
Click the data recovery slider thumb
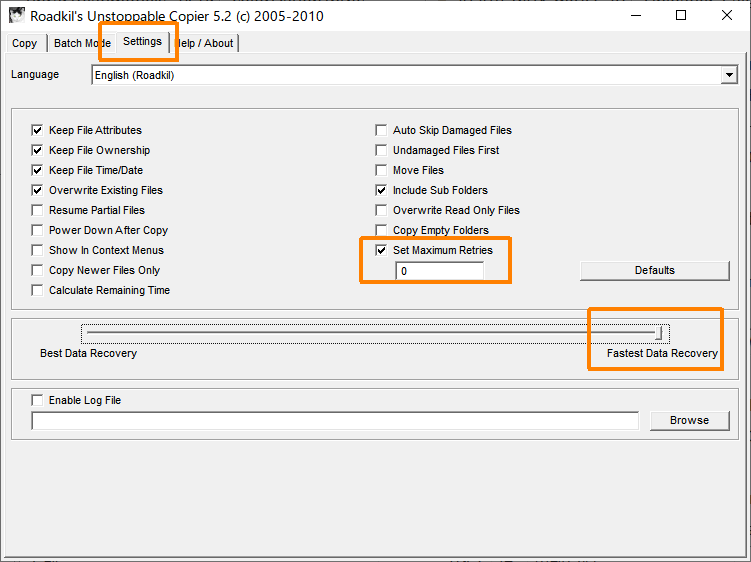660,333
